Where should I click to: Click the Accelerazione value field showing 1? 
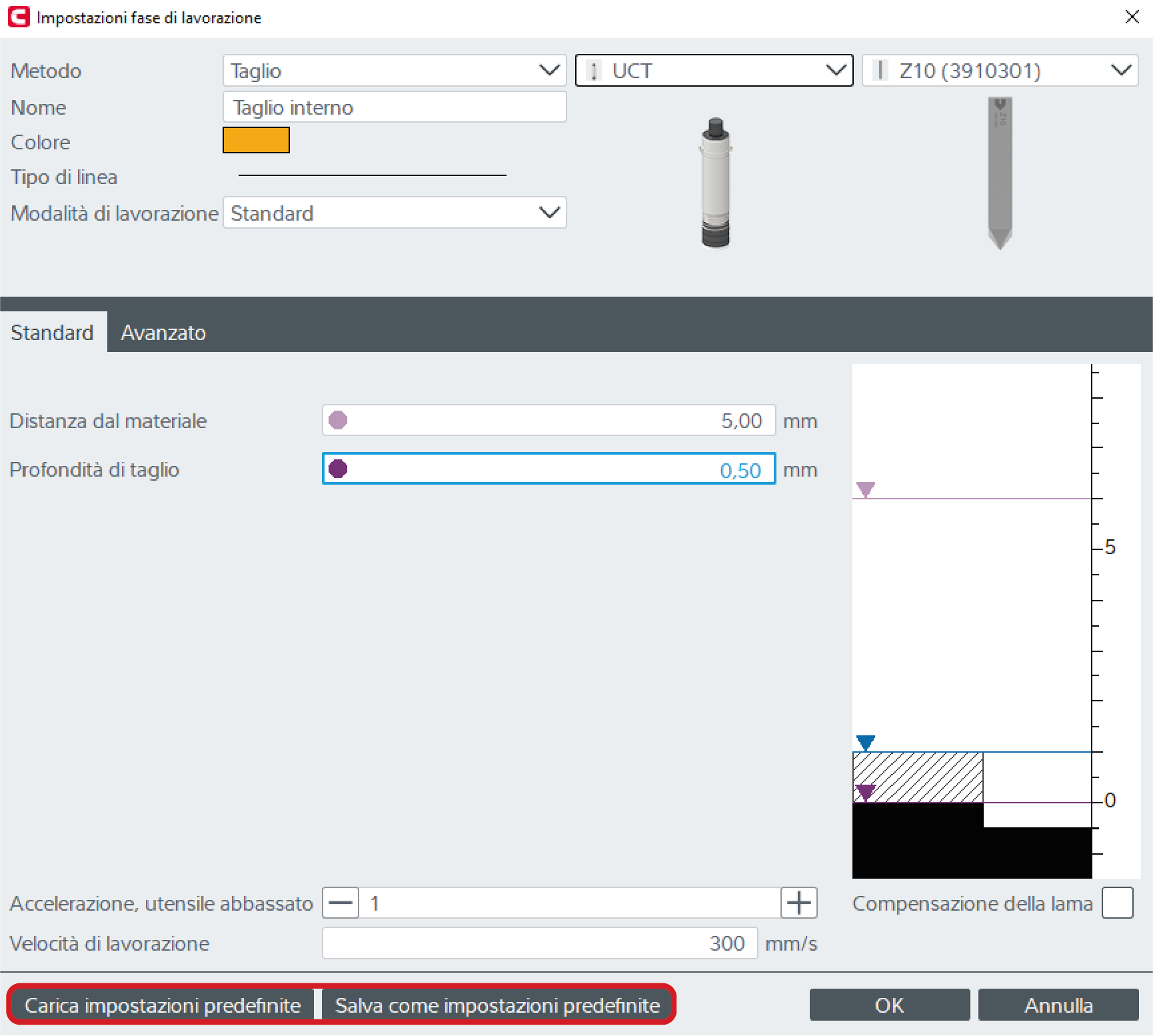[570, 903]
